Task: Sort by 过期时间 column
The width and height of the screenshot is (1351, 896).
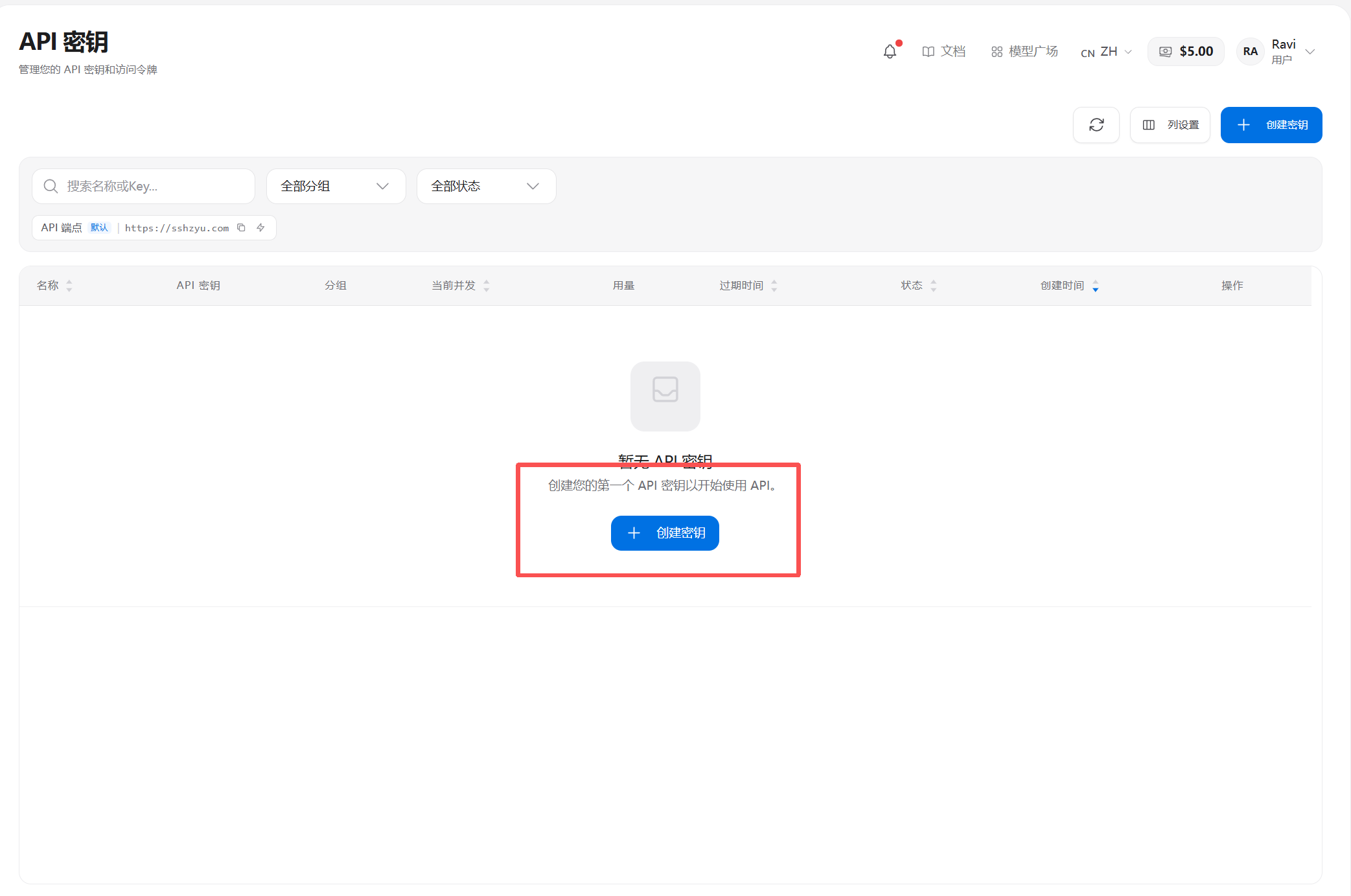Action: [748, 286]
